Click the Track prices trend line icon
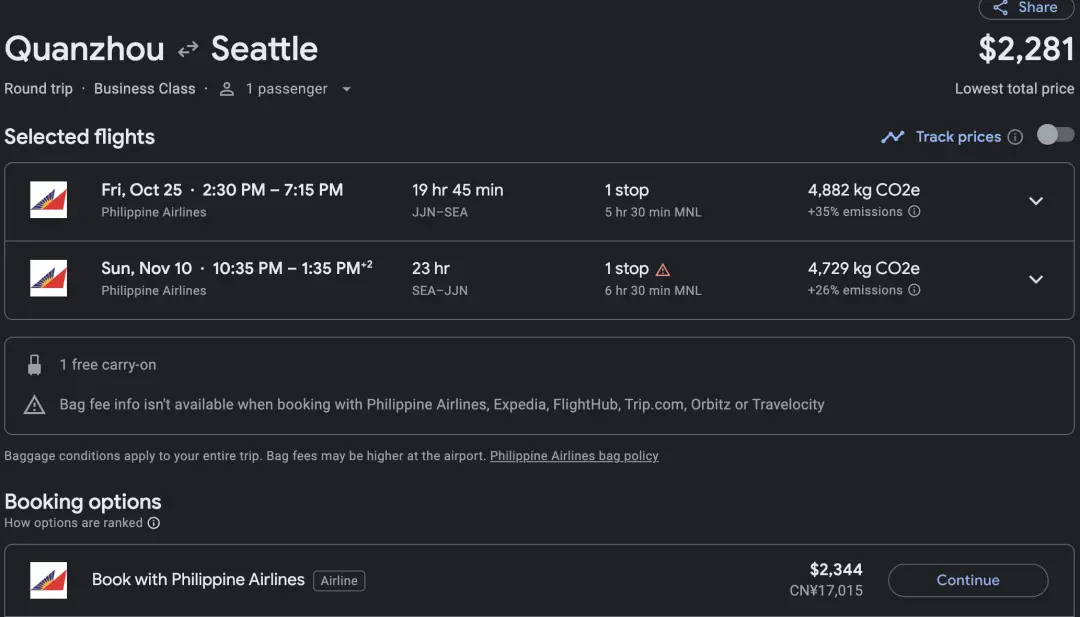Screen dimensions: 1080x617 point(893,137)
